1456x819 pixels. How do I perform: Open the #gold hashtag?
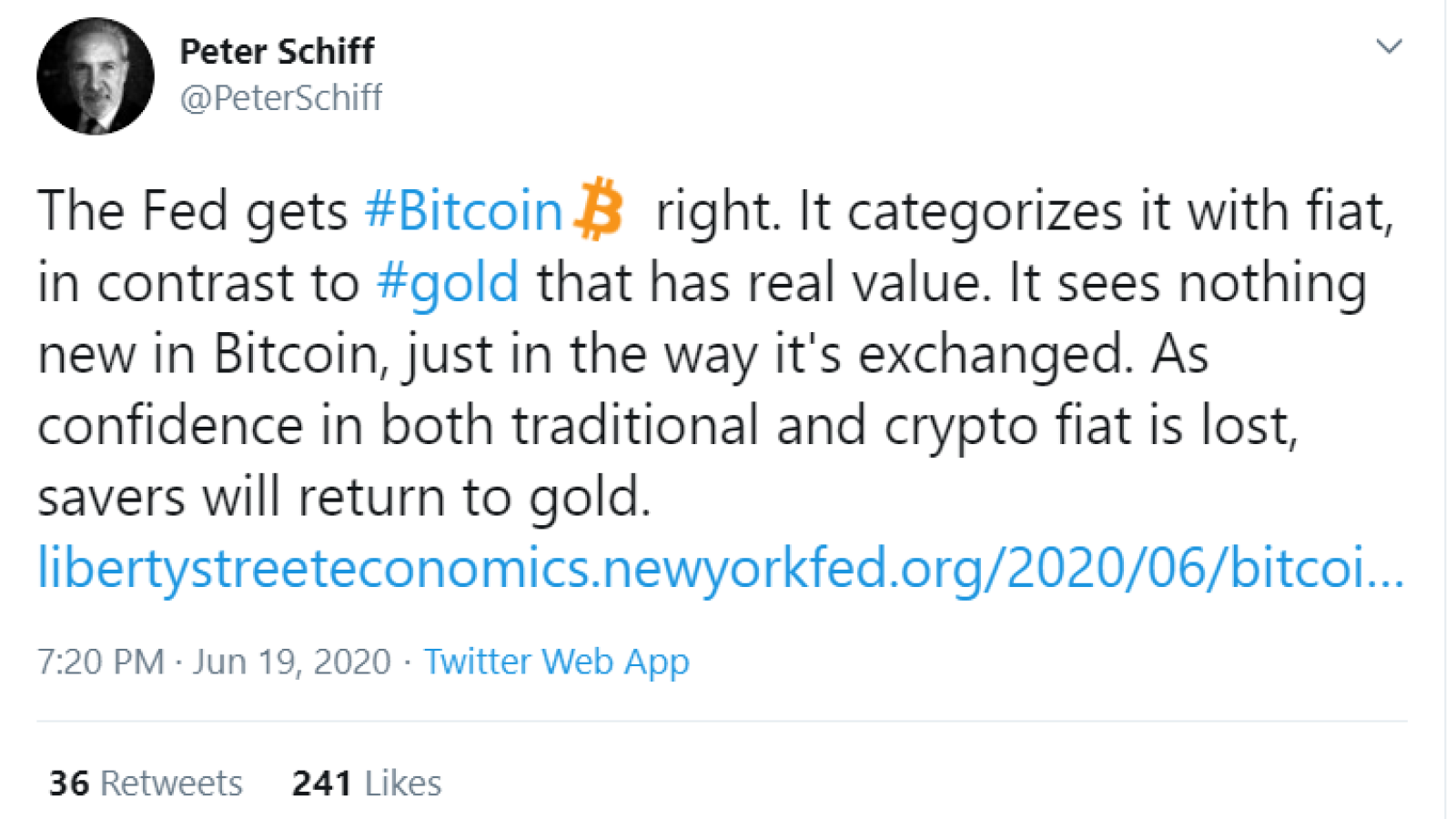click(x=448, y=283)
